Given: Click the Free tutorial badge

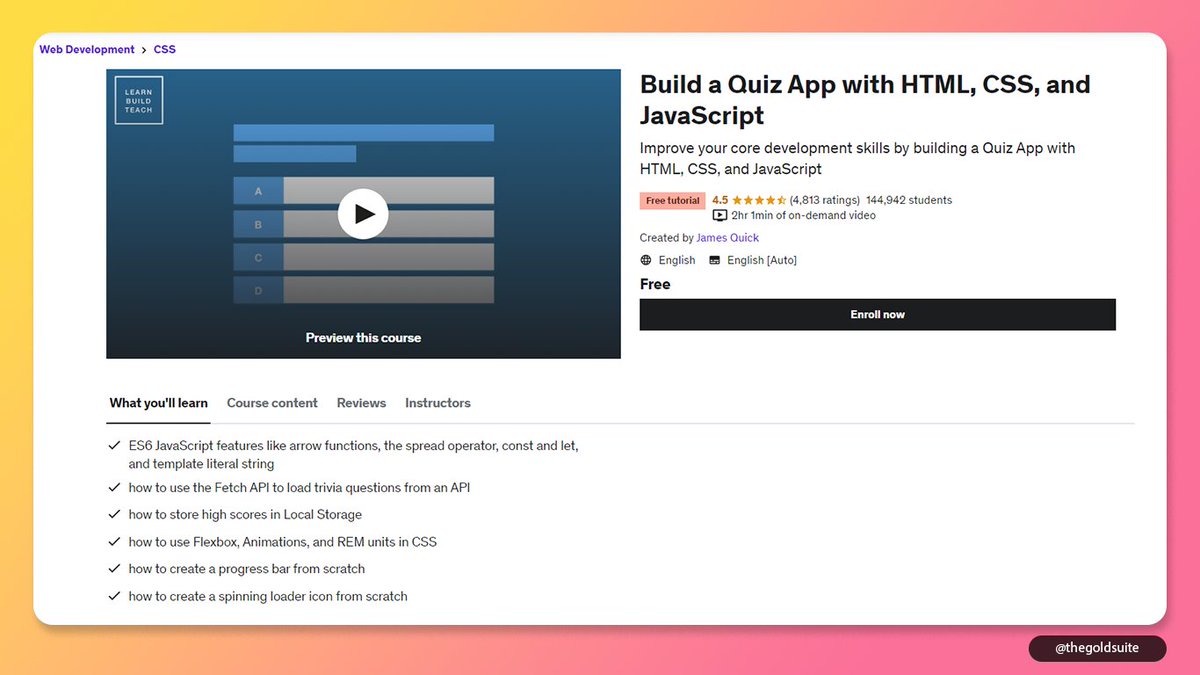Looking at the screenshot, I should 671,200.
